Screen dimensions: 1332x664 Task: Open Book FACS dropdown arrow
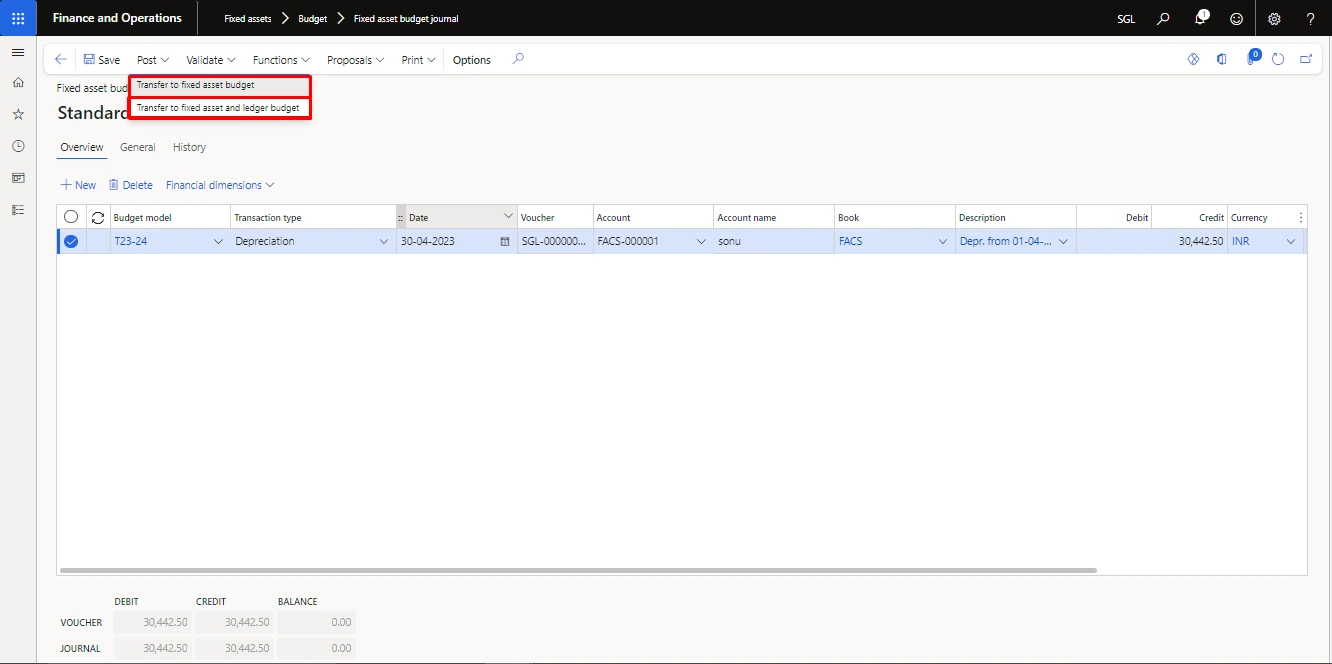[x=943, y=241]
